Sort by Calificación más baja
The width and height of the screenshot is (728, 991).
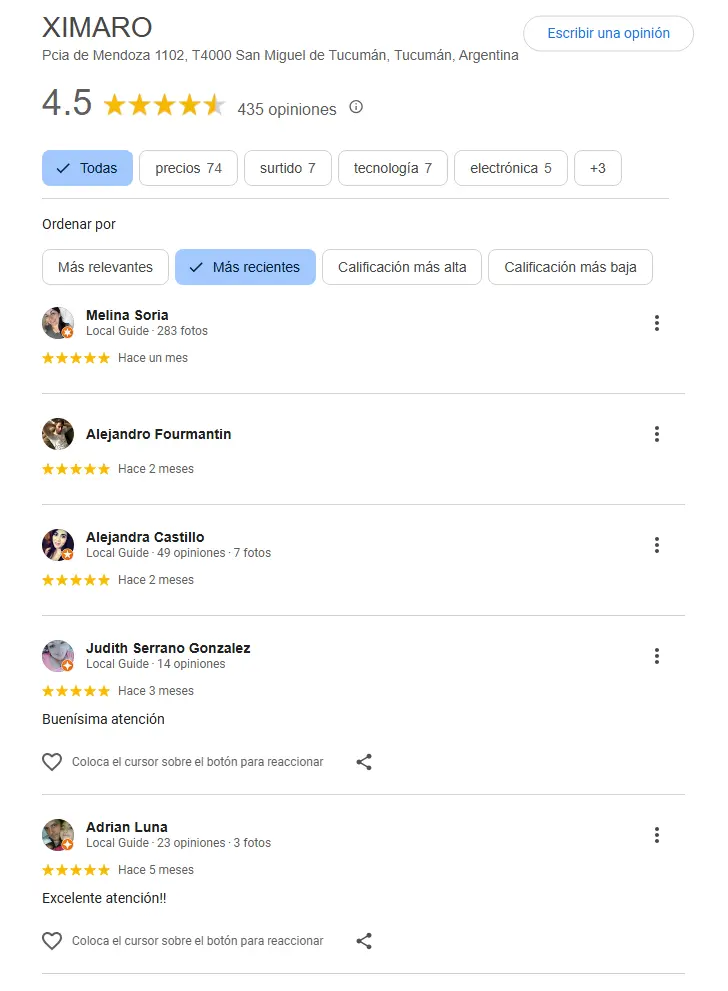(570, 267)
